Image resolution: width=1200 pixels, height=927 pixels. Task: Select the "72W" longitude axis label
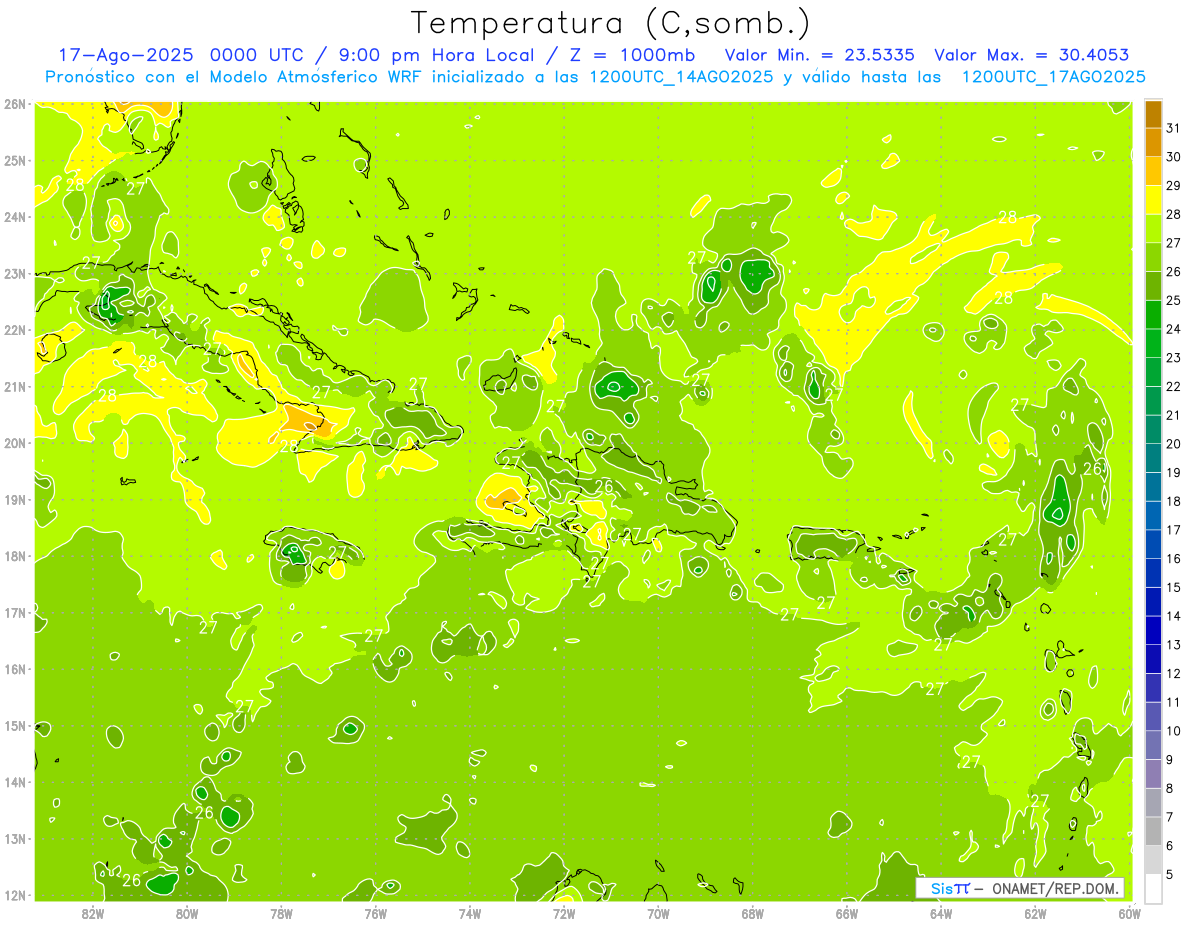(564, 913)
